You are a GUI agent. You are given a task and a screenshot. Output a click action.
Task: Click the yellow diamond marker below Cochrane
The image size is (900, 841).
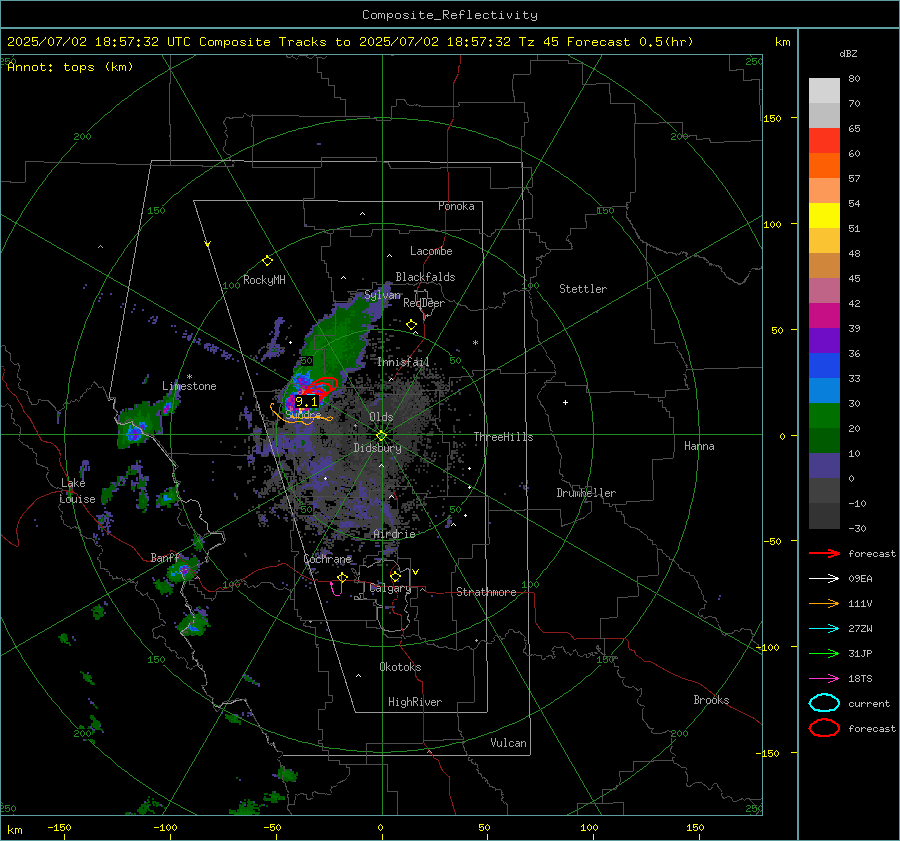(342, 577)
